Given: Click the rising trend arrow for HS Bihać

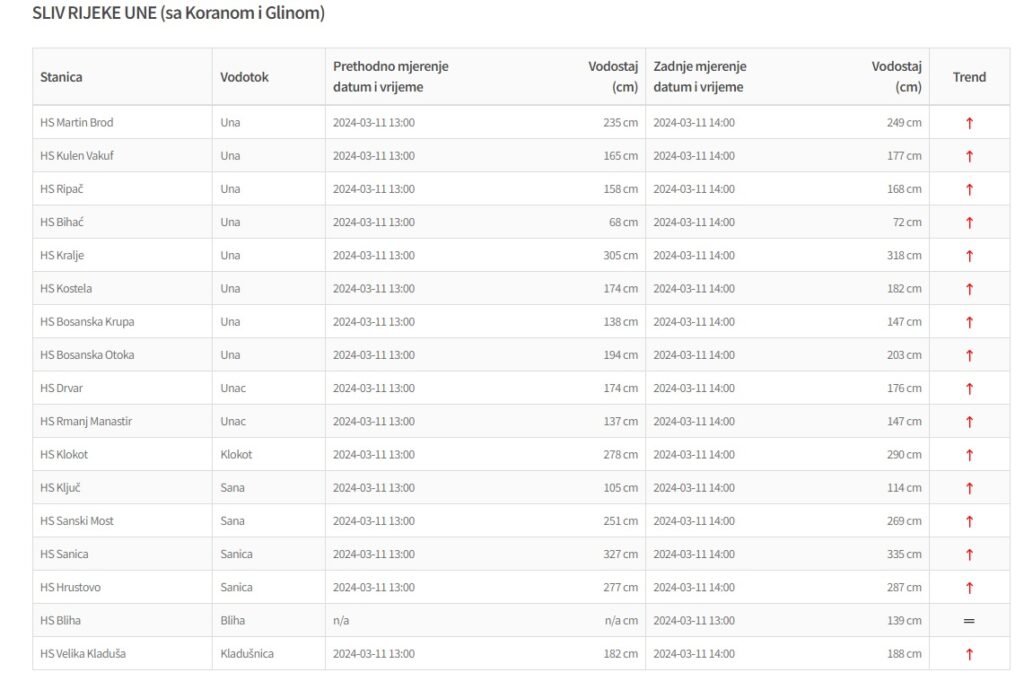Looking at the screenshot, I should coord(968,223).
